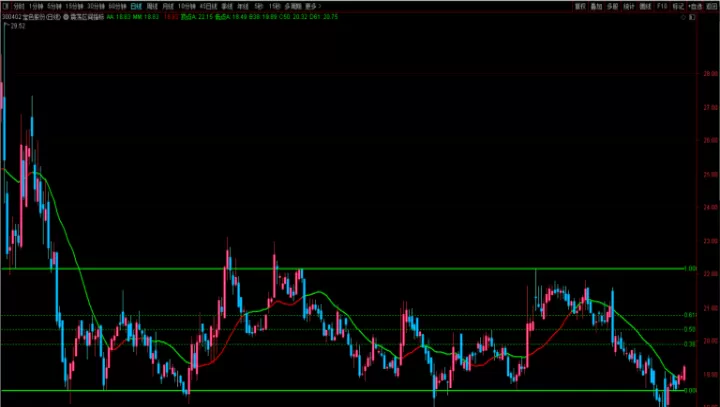Switch to the 60分钟 chart tab
The height and width of the screenshot is (407, 720).
point(117,6)
